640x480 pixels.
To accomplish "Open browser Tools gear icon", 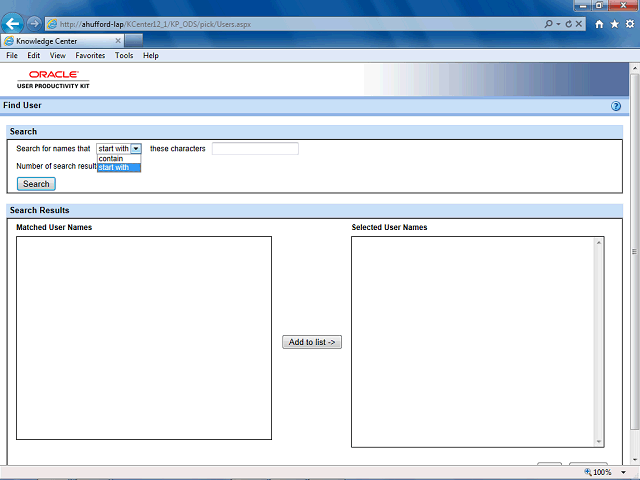I will click(630, 24).
